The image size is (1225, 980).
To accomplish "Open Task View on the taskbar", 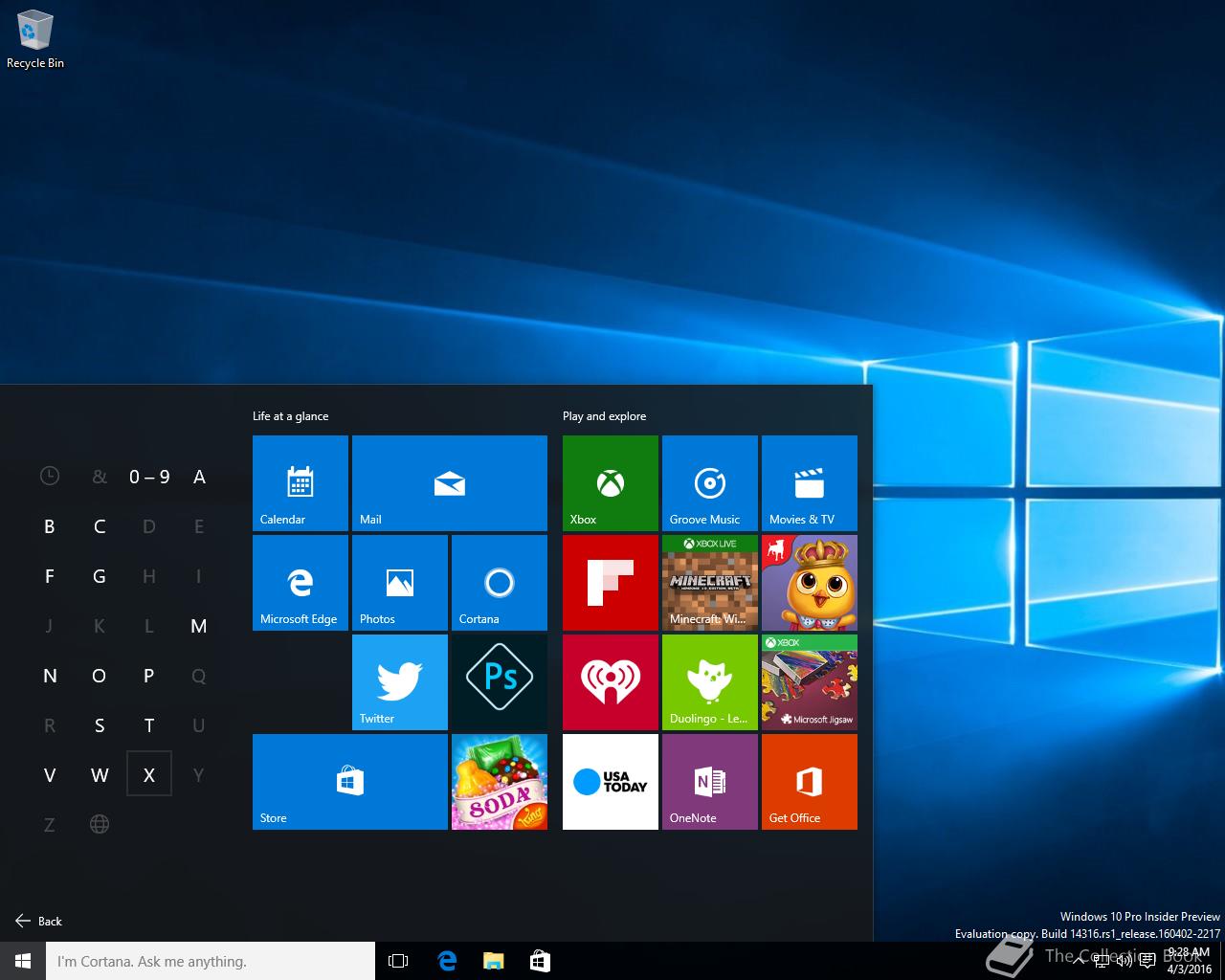I will [x=398, y=961].
